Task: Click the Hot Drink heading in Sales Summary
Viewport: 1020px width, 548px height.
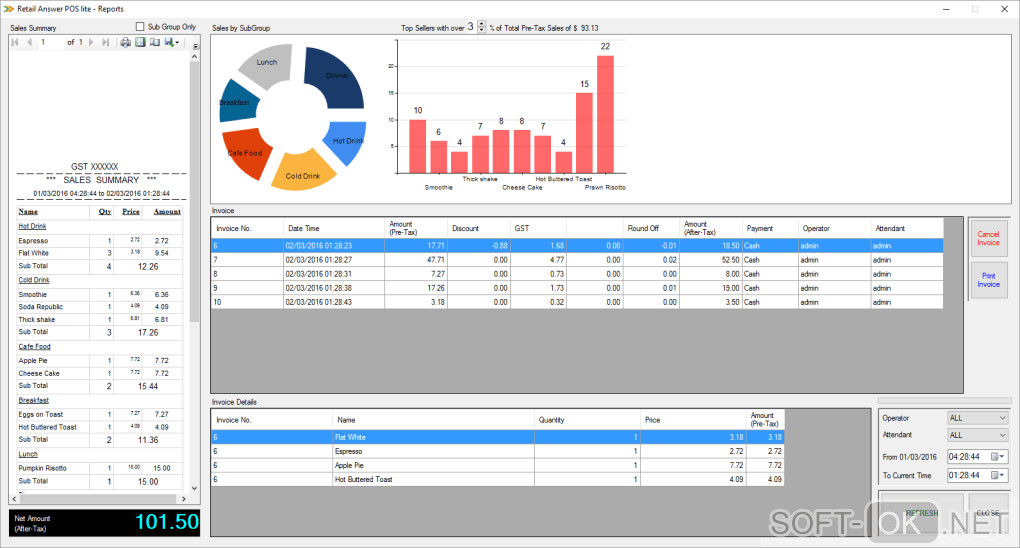Action: tap(32, 226)
